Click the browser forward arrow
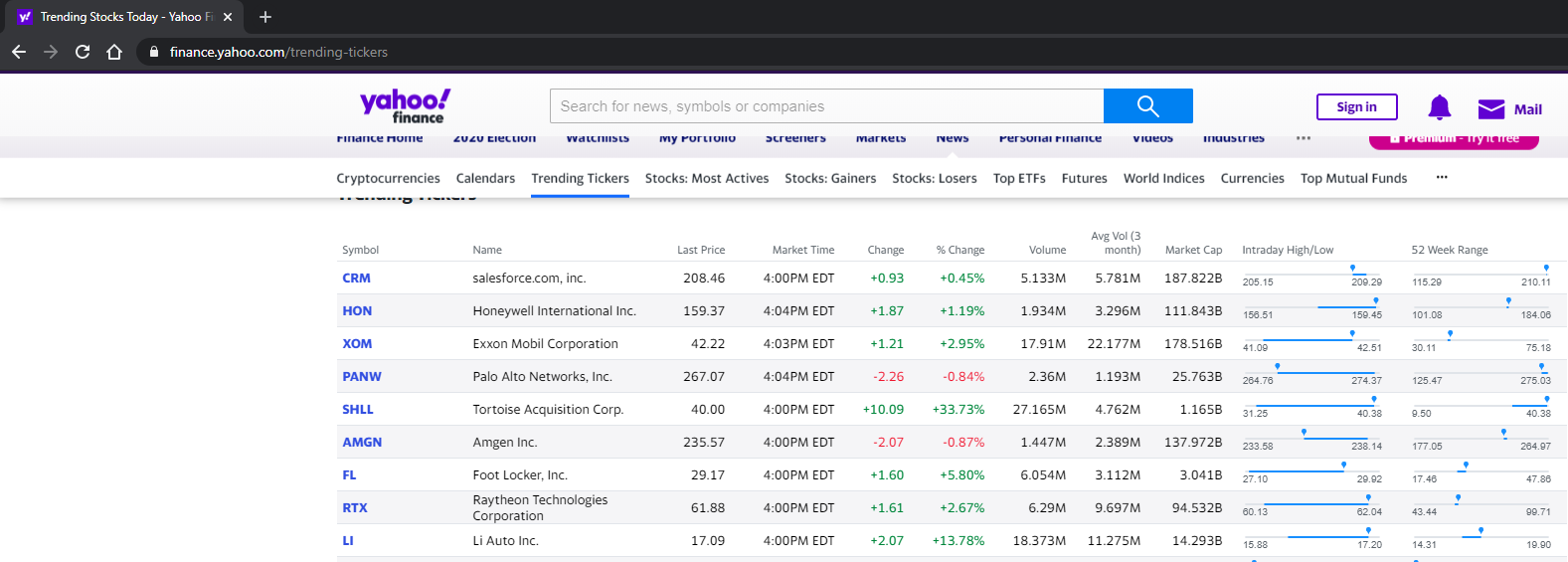The image size is (1568, 562). (x=51, y=52)
